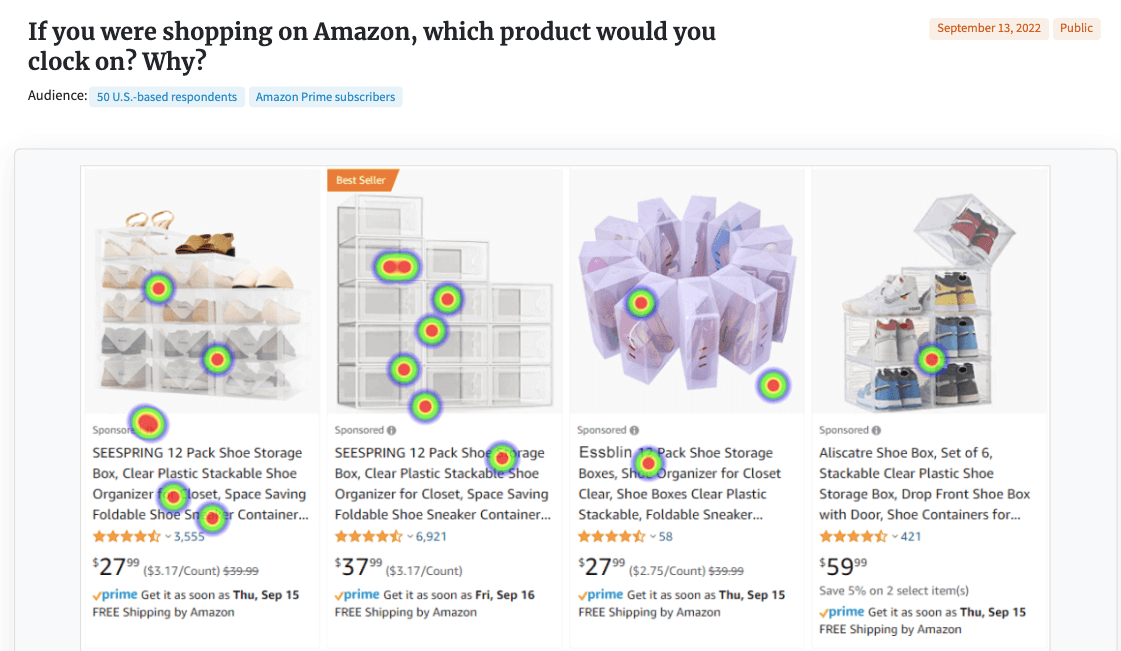Click the 58 reviews count link
The width and height of the screenshot is (1121, 651).
(666, 537)
